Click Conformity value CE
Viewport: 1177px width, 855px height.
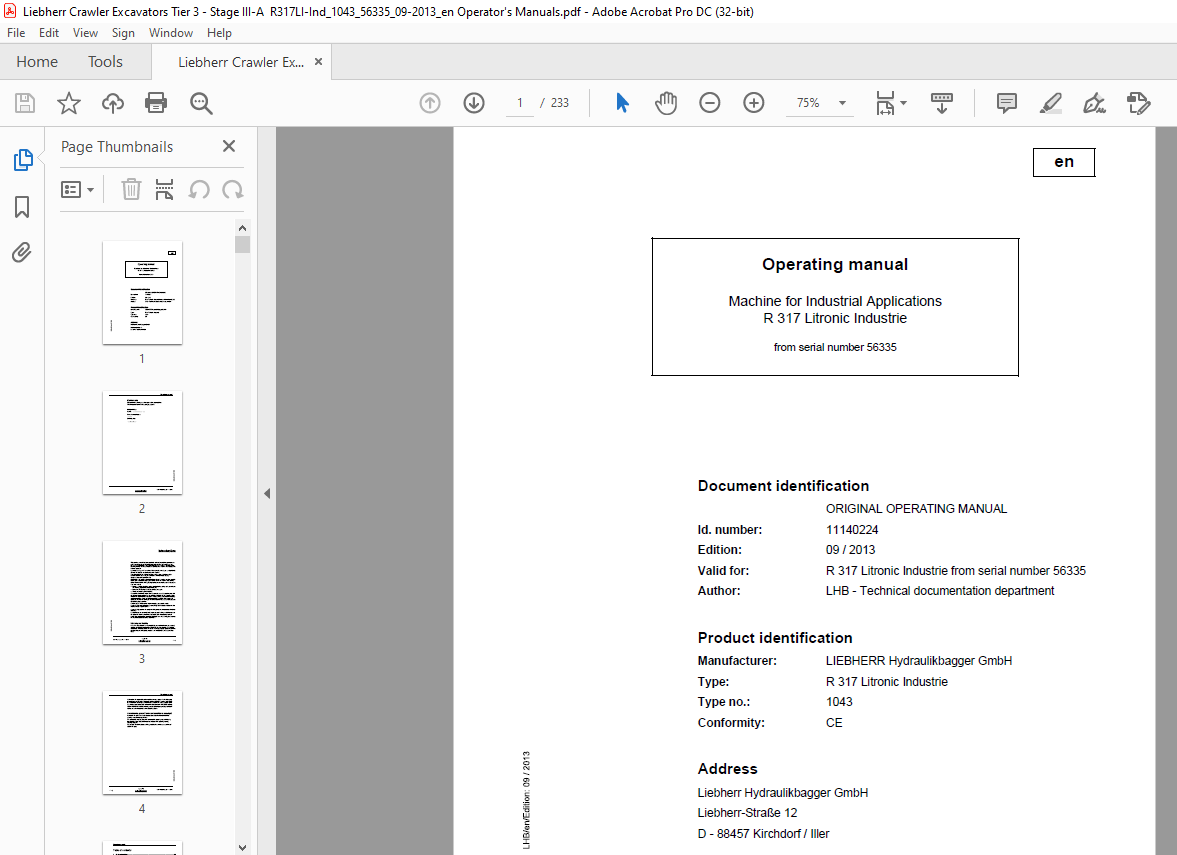834,723
